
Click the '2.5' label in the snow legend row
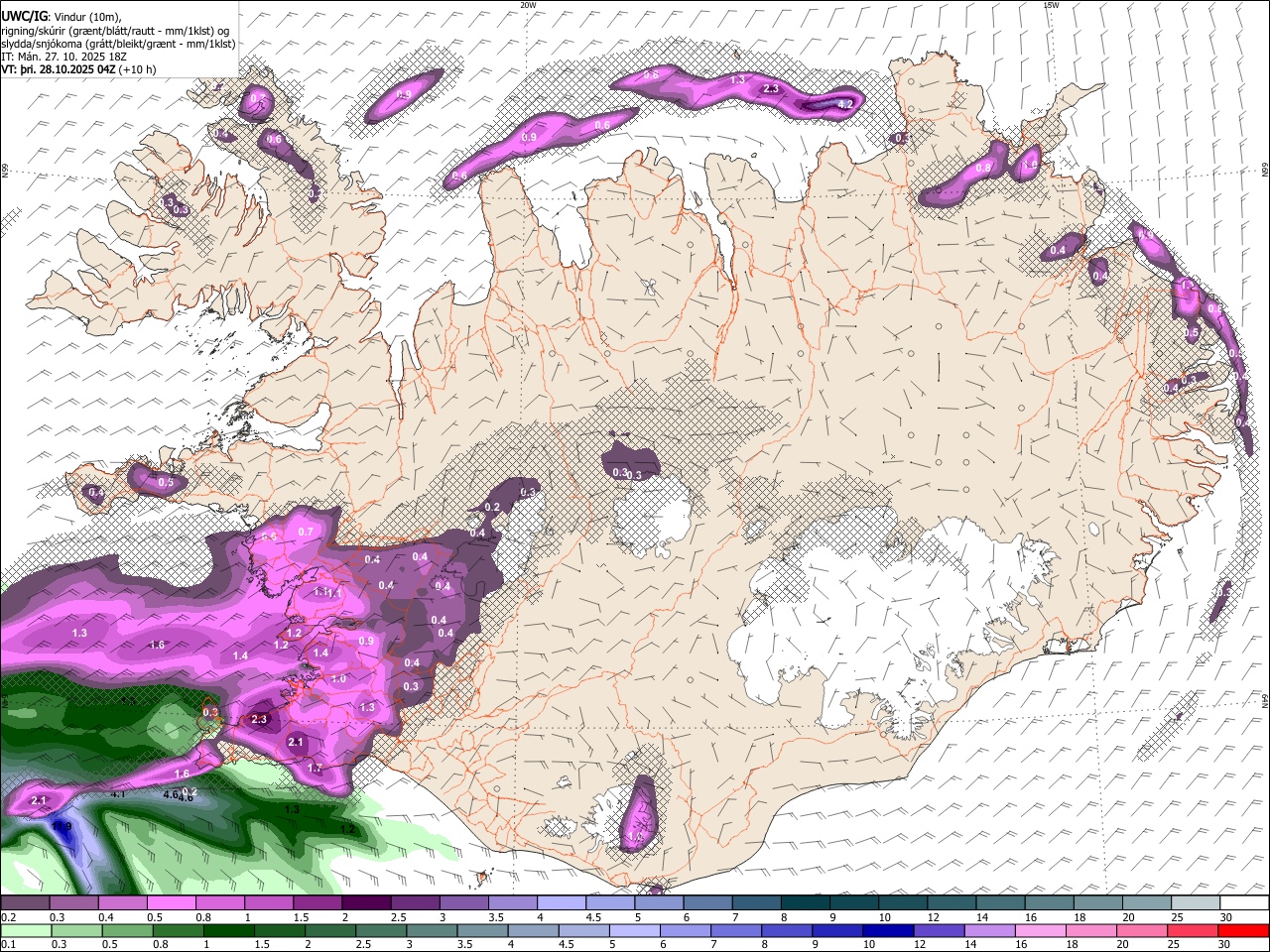399,917
